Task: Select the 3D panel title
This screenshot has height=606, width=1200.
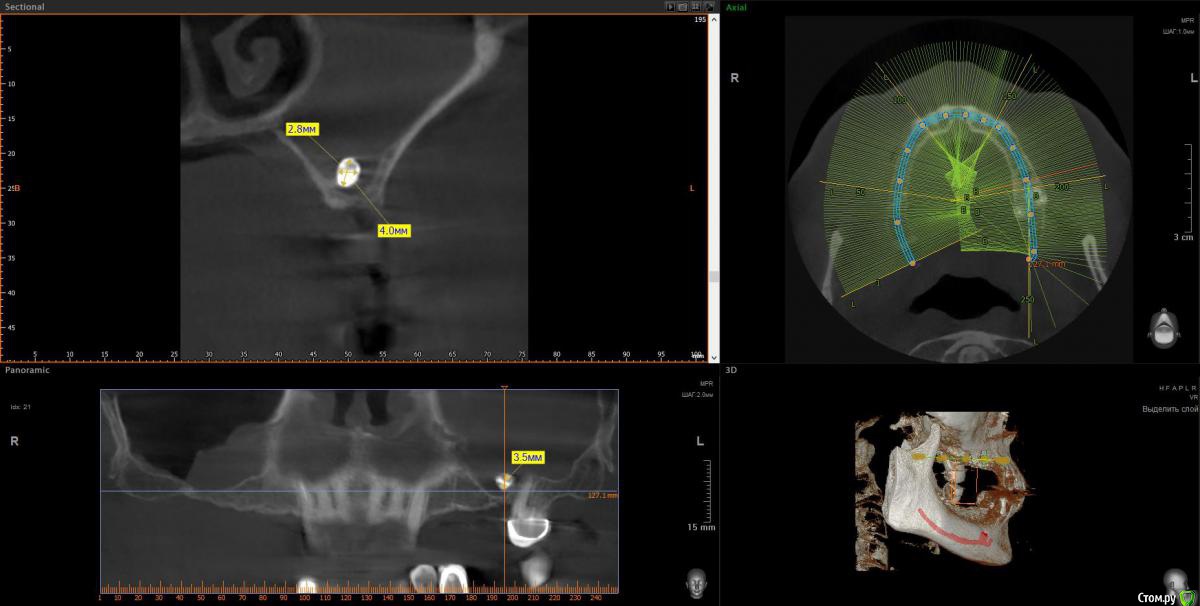Action: point(731,370)
